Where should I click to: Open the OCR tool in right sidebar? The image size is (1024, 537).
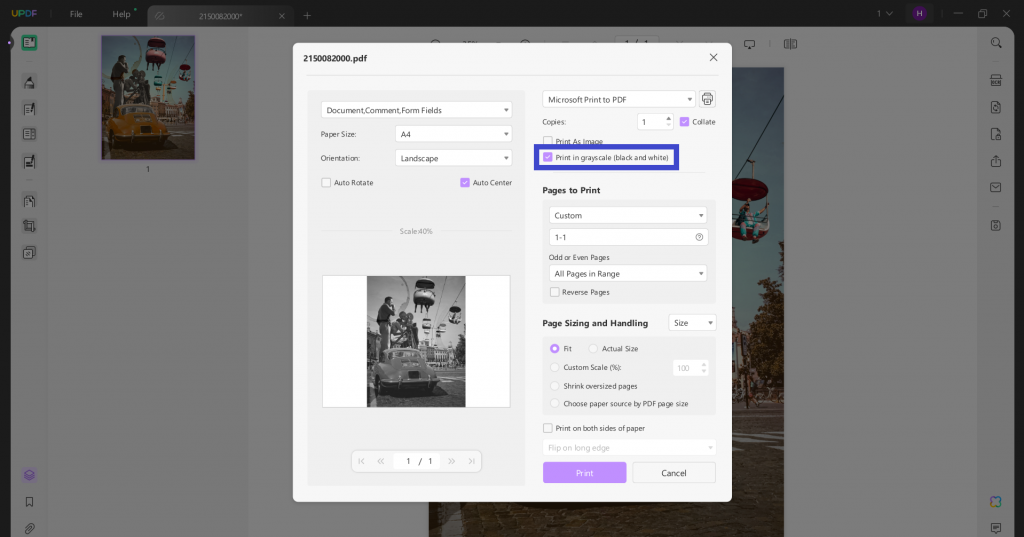[996, 80]
